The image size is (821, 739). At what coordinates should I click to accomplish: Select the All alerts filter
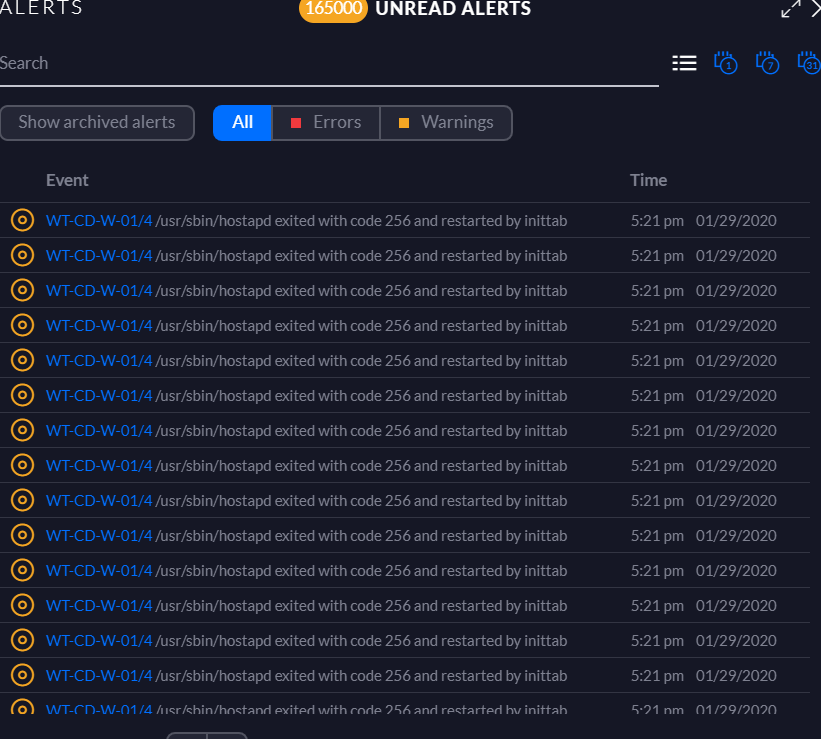(x=242, y=123)
